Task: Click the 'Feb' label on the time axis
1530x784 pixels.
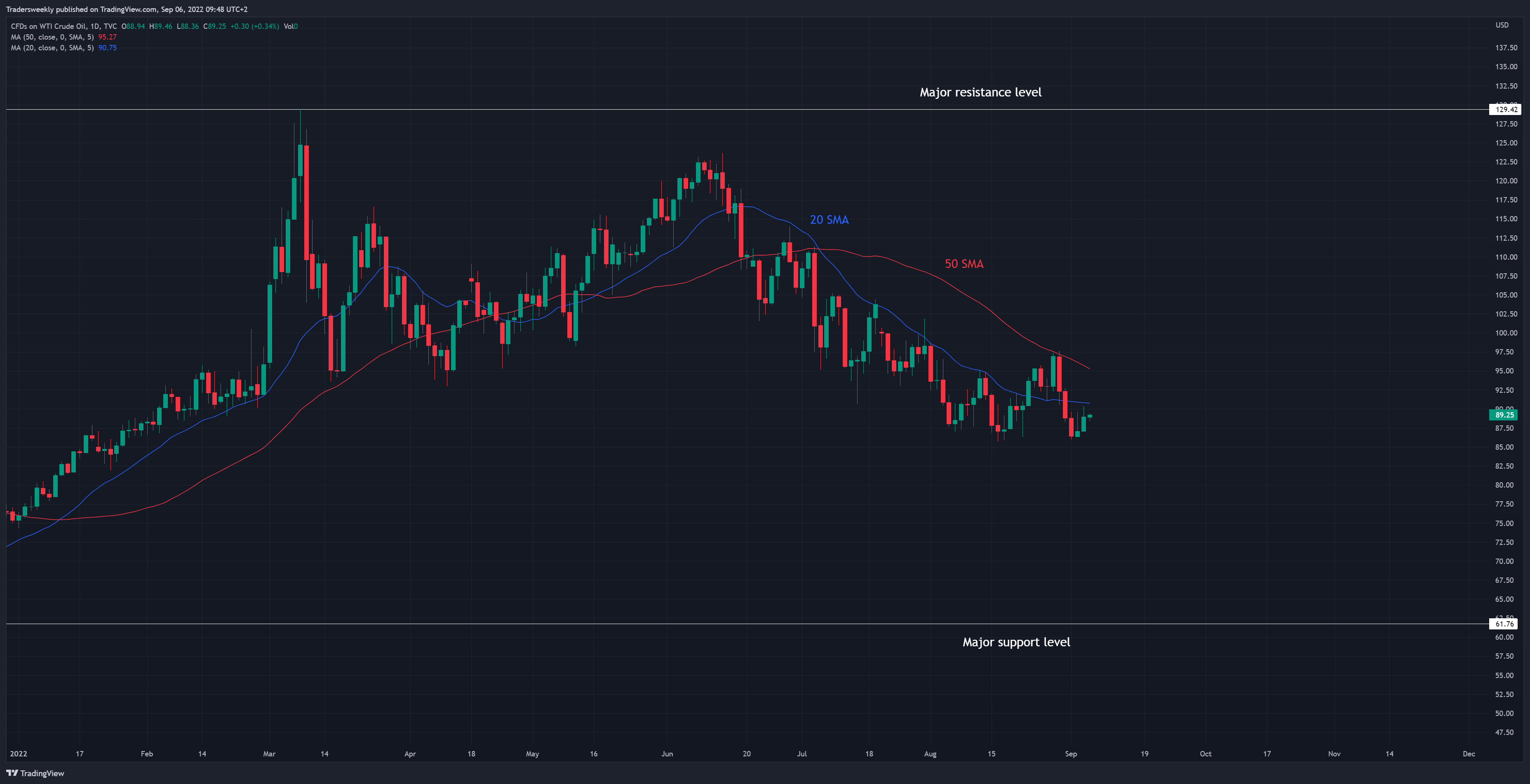Action: pyautogui.click(x=147, y=754)
